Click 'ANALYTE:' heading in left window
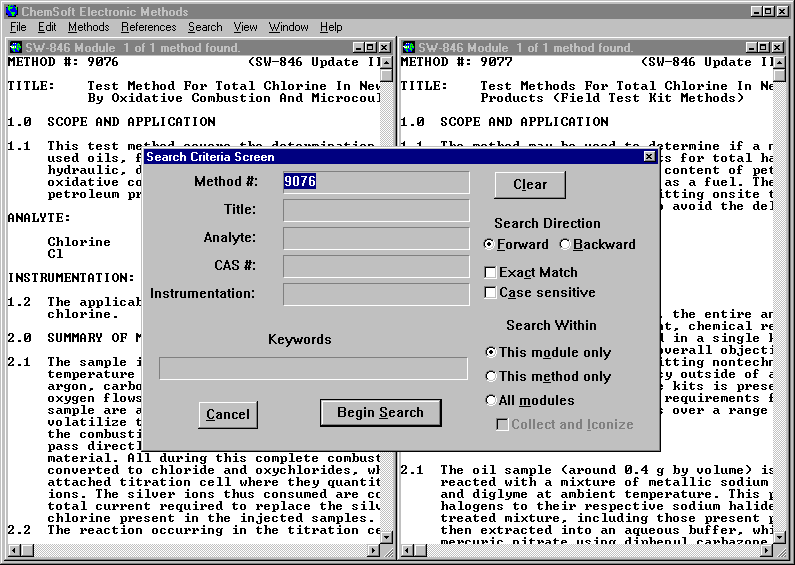Viewport: 795px width, 565px height. coord(39,218)
